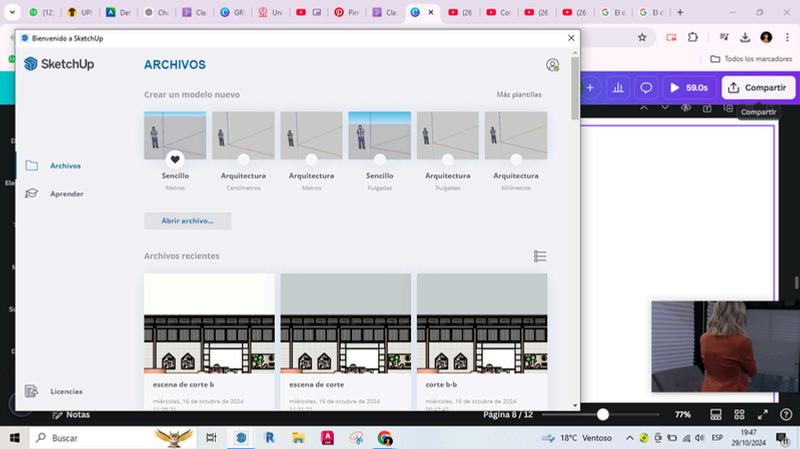
Task: Open grid view in Canva footer
Action: point(739,415)
